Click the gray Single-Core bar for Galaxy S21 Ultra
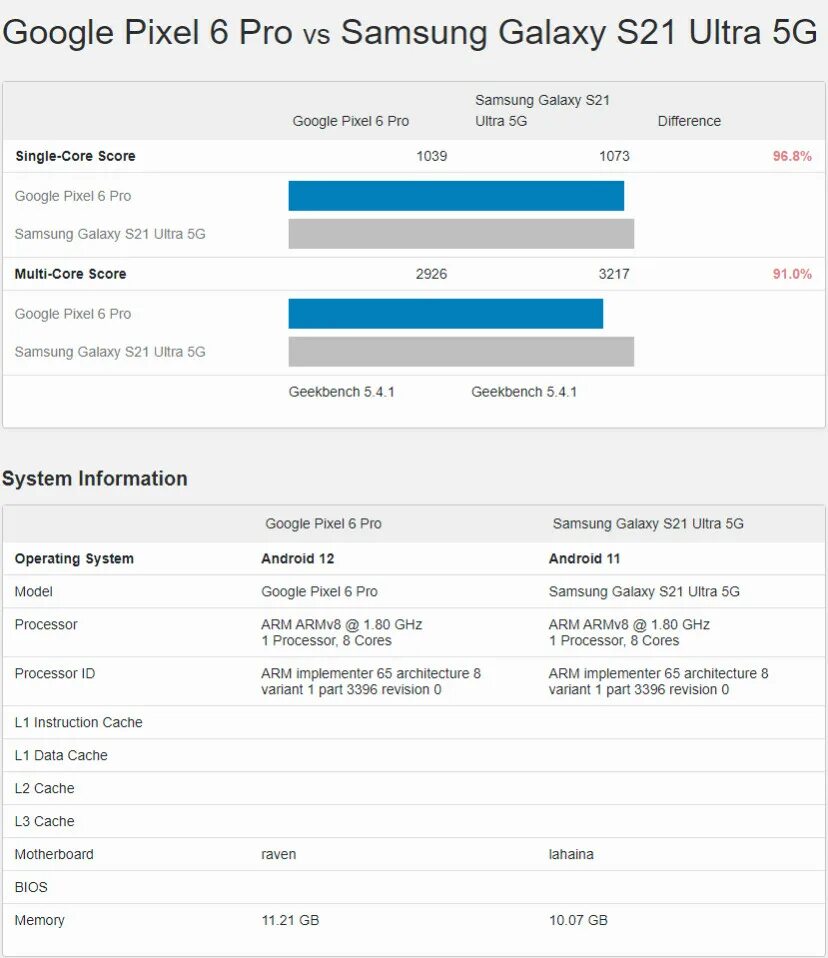Image resolution: width=828 pixels, height=958 pixels. [x=461, y=234]
